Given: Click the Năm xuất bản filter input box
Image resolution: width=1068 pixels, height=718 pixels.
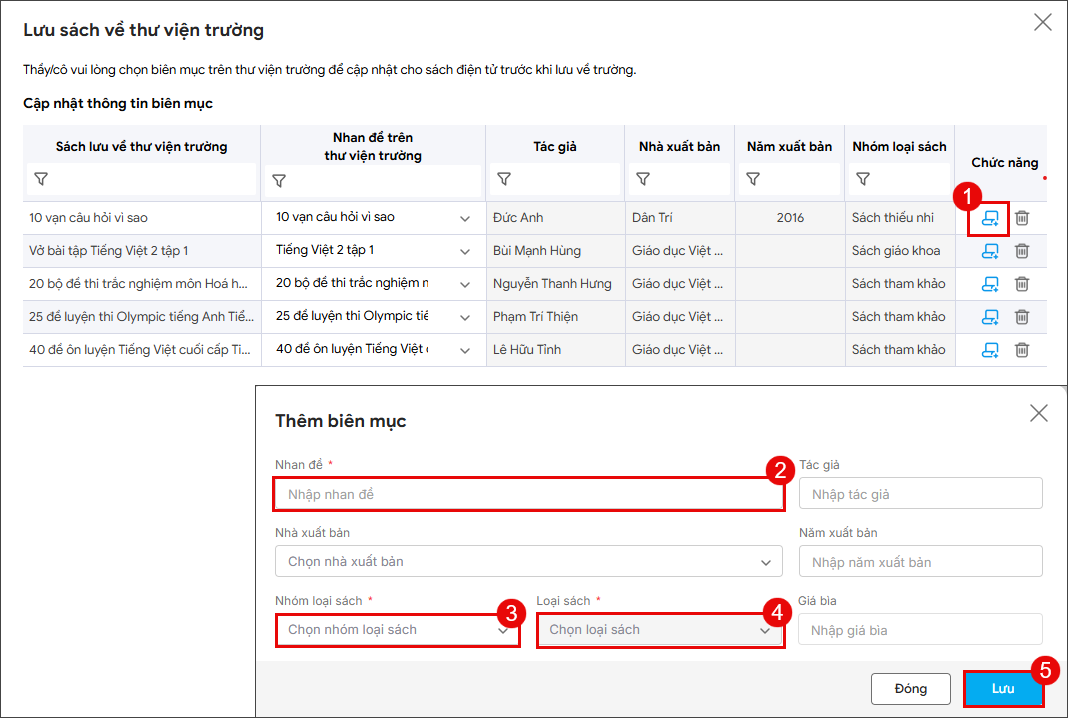Looking at the screenshot, I should (x=789, y=179).
